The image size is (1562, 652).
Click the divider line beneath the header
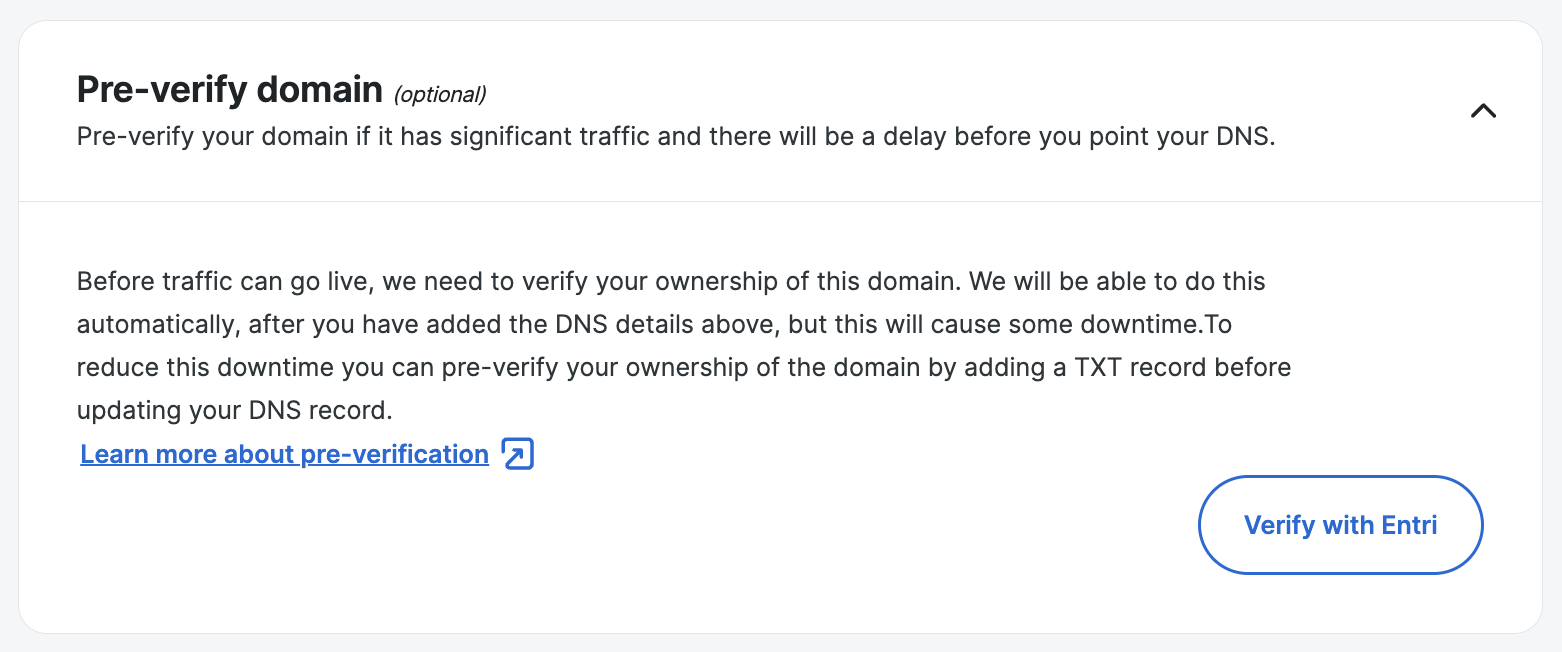[780, 202]
